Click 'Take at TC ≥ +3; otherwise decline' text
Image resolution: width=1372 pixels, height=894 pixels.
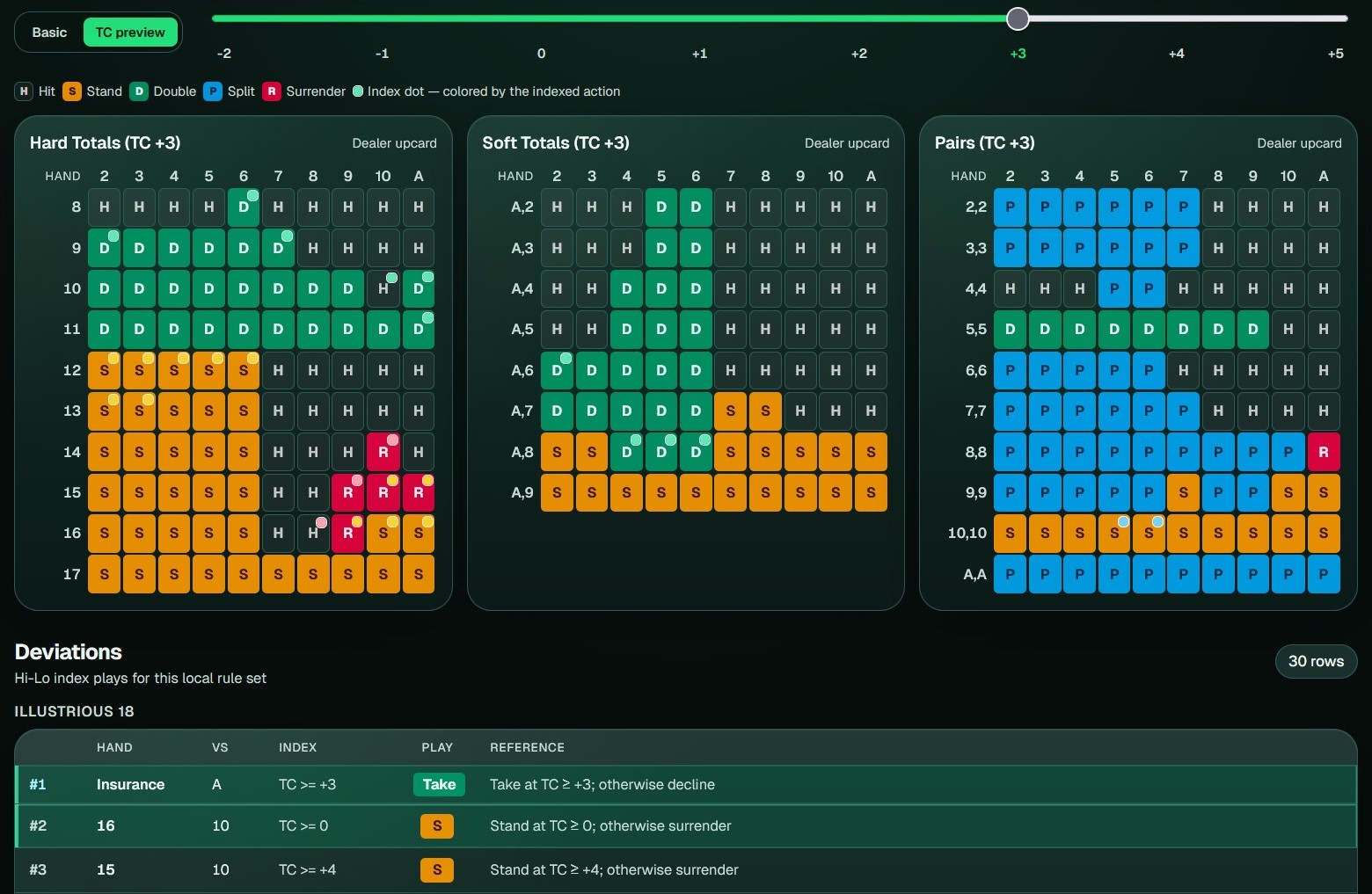click(602, 784)
